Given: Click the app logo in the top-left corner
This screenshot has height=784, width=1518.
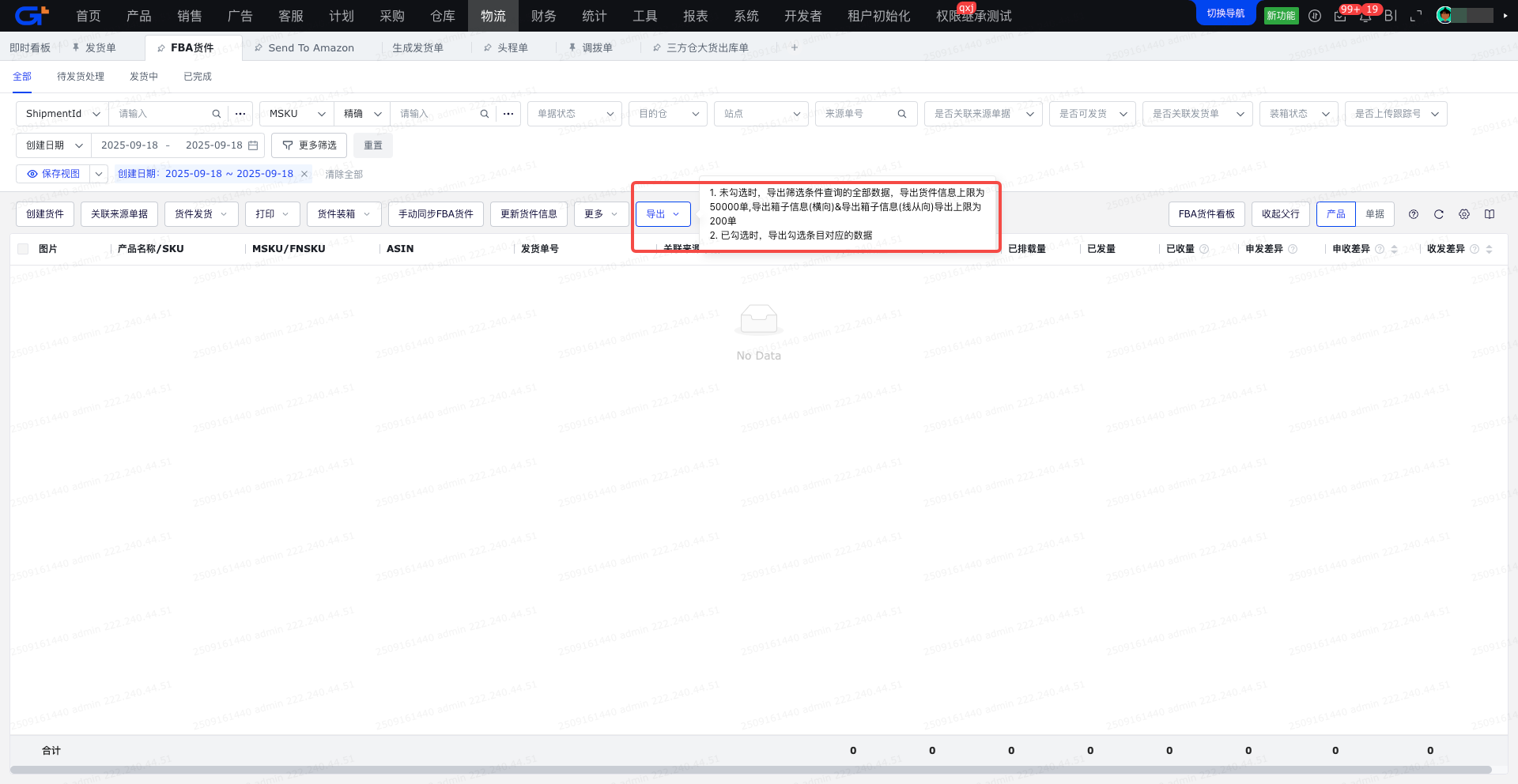Looking at the screenshot, I should click(x=32, y=15).
